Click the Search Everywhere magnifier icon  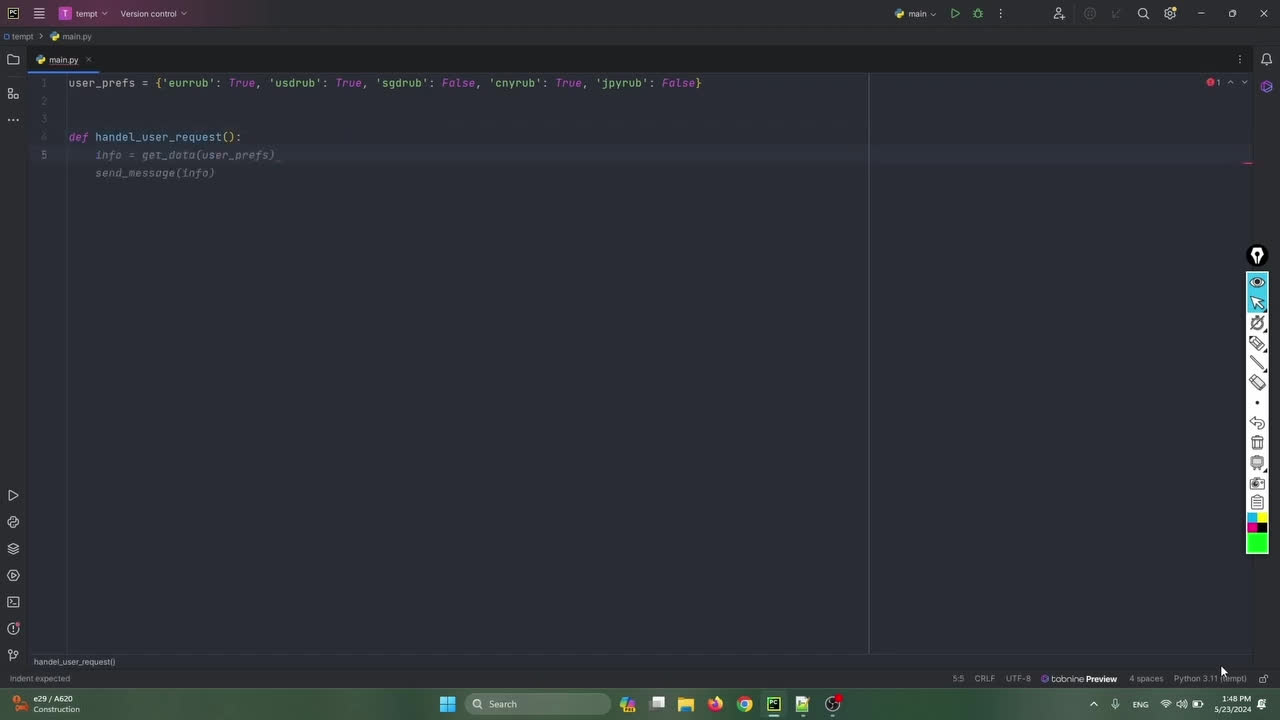point(1143,14)
